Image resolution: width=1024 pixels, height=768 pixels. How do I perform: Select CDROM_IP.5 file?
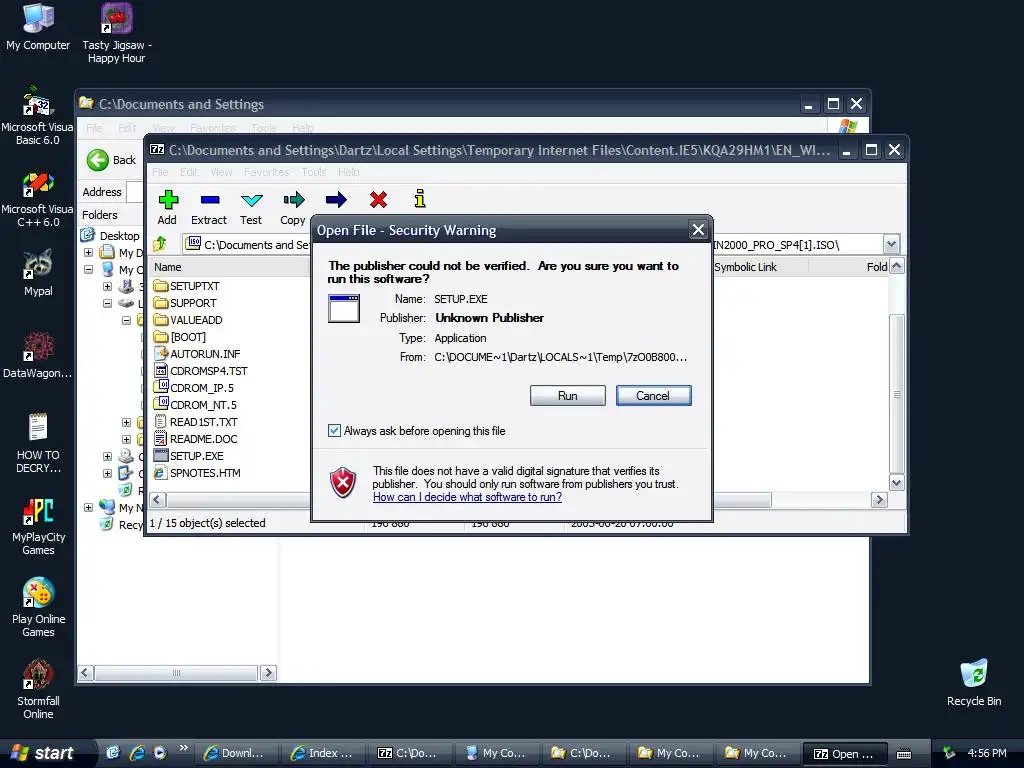[195, 388]
